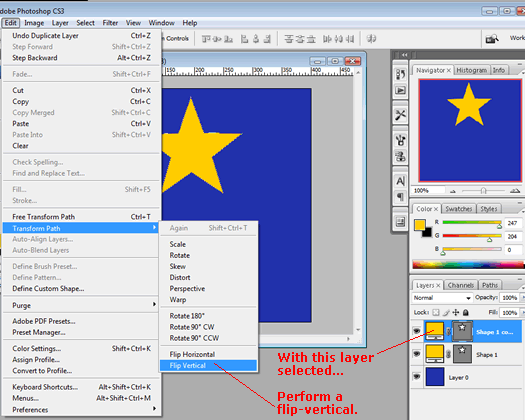This screenshot has height=420, width=525.
Task: Click the color spectrum ramp
Action: pyautogui.click(x=468, y=265)
